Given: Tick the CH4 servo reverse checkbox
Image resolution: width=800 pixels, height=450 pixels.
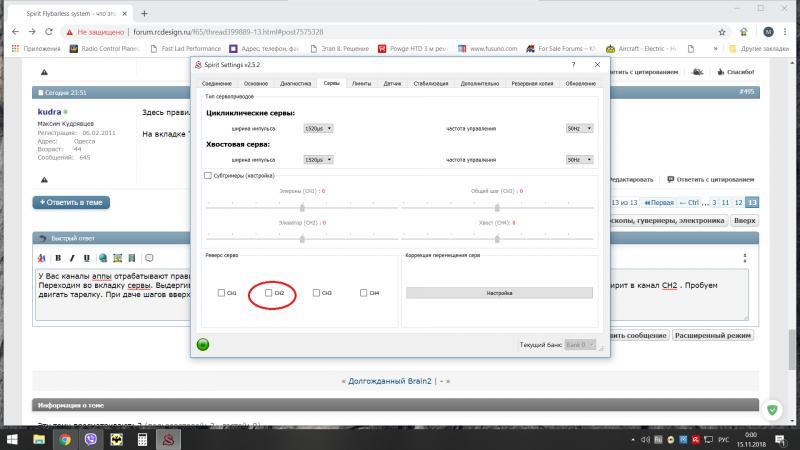Looking at the screenshot, I should (x=363, y=293).
